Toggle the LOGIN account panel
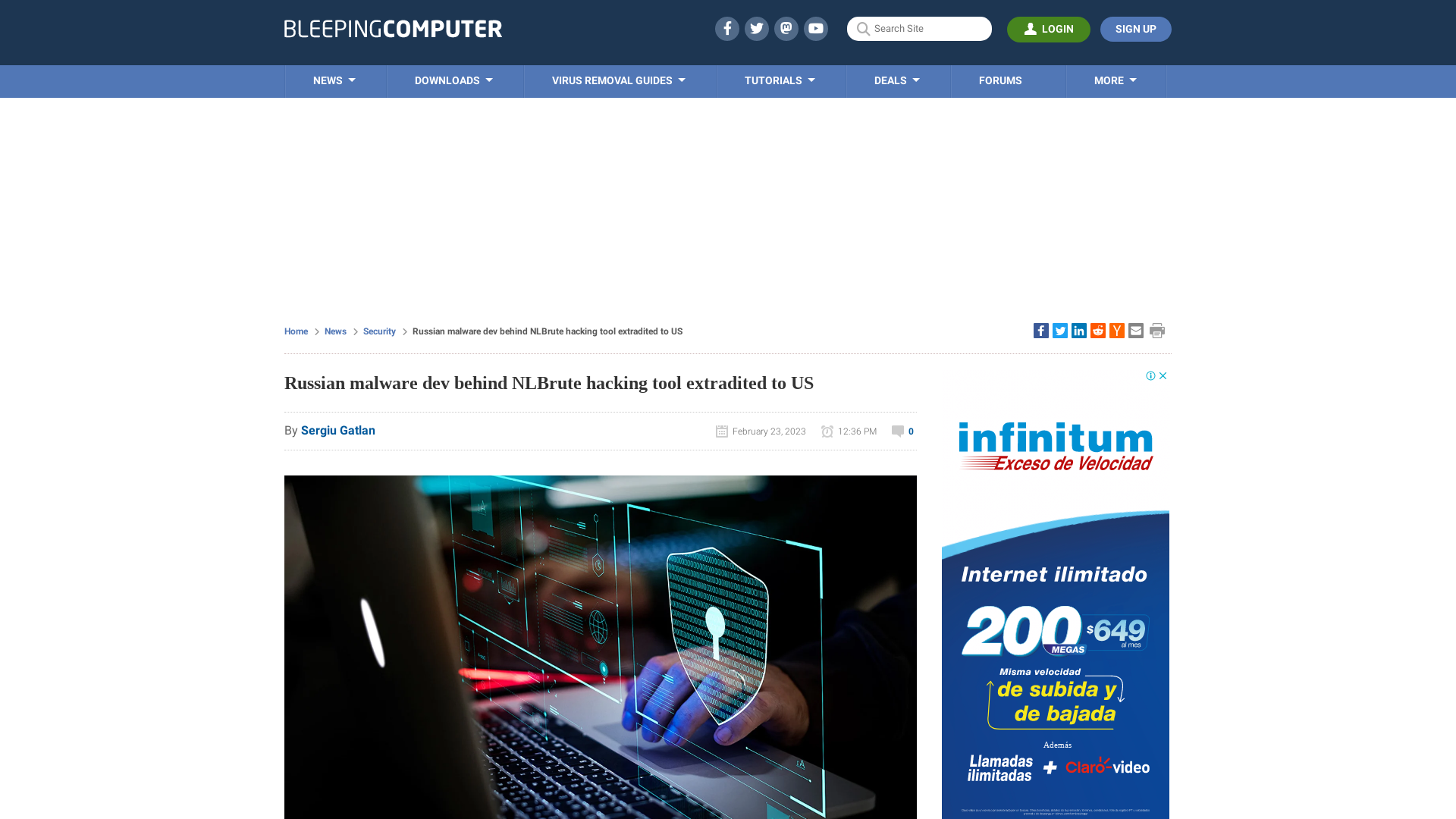This screenshot has width=1456, height=819. tap(1048, 29)
